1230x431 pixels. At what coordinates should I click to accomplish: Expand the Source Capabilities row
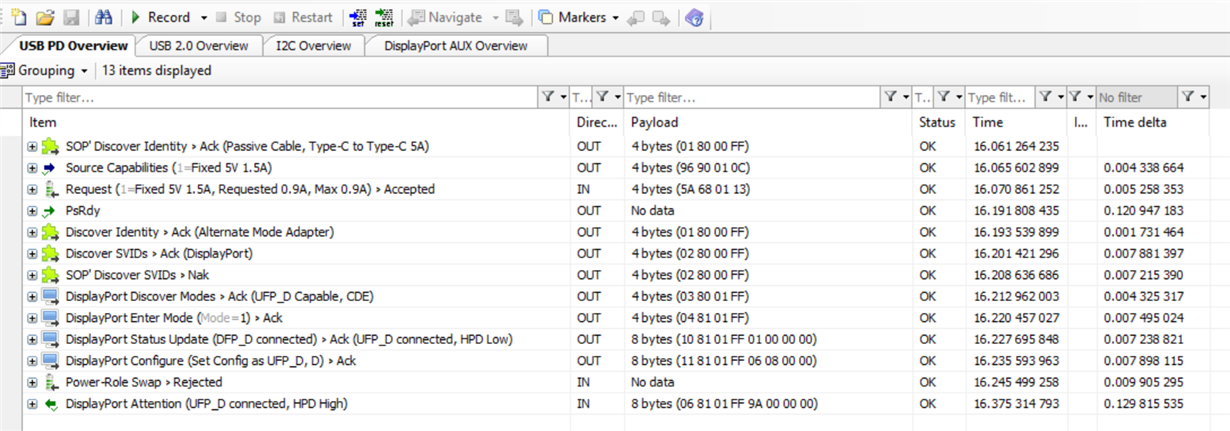33,167
